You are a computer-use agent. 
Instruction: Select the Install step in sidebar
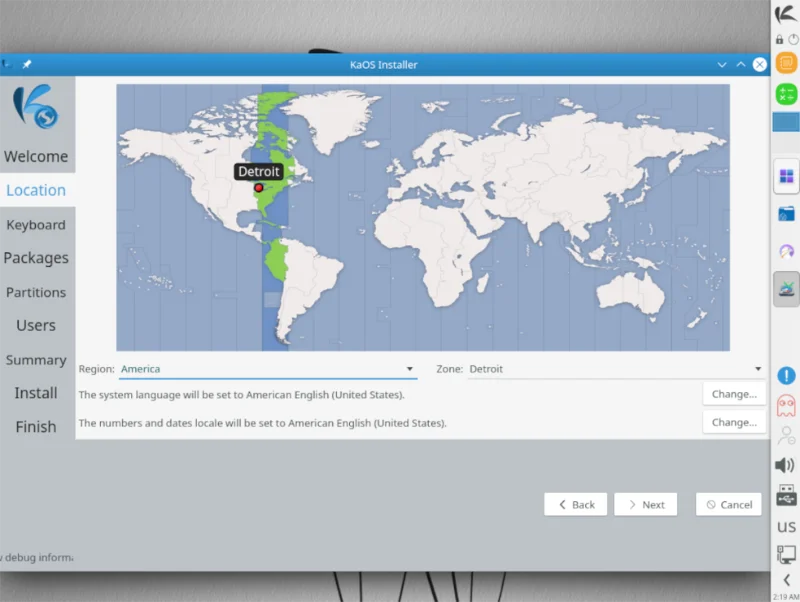(36, 393)
